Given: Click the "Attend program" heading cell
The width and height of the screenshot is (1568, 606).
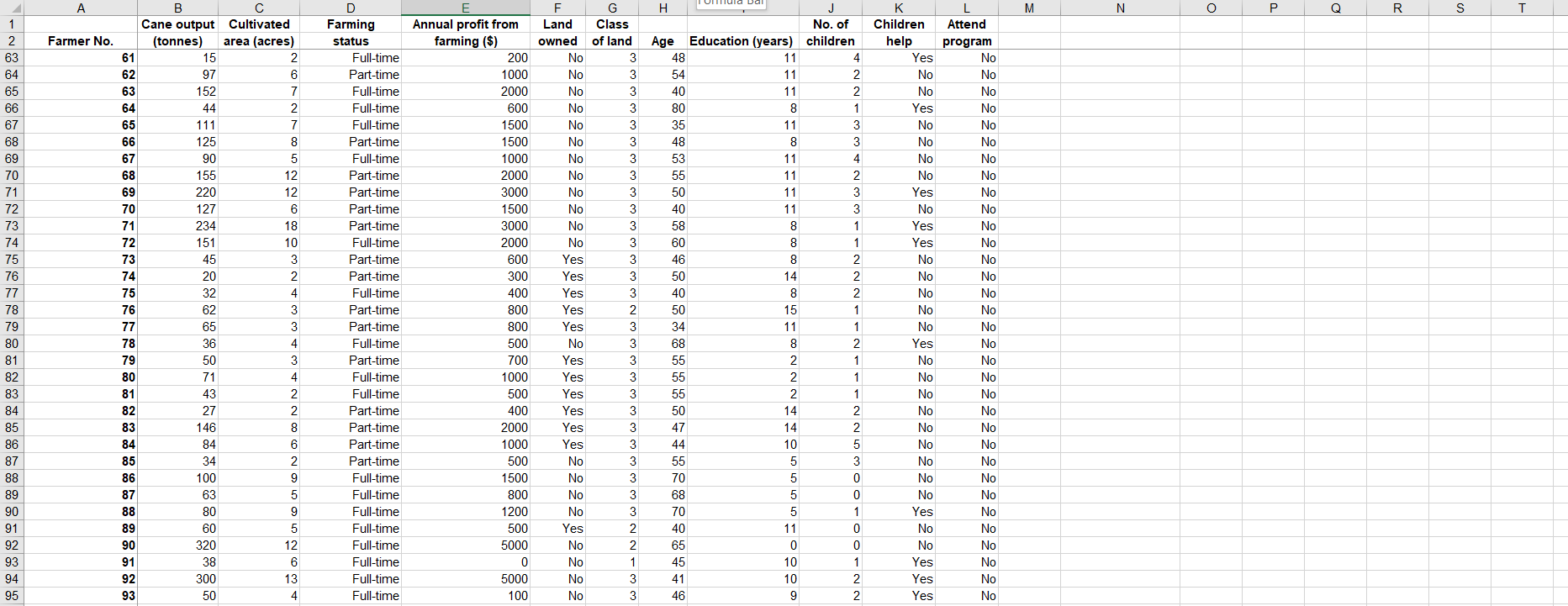Looking at the screenshot, I should [967, 33].
